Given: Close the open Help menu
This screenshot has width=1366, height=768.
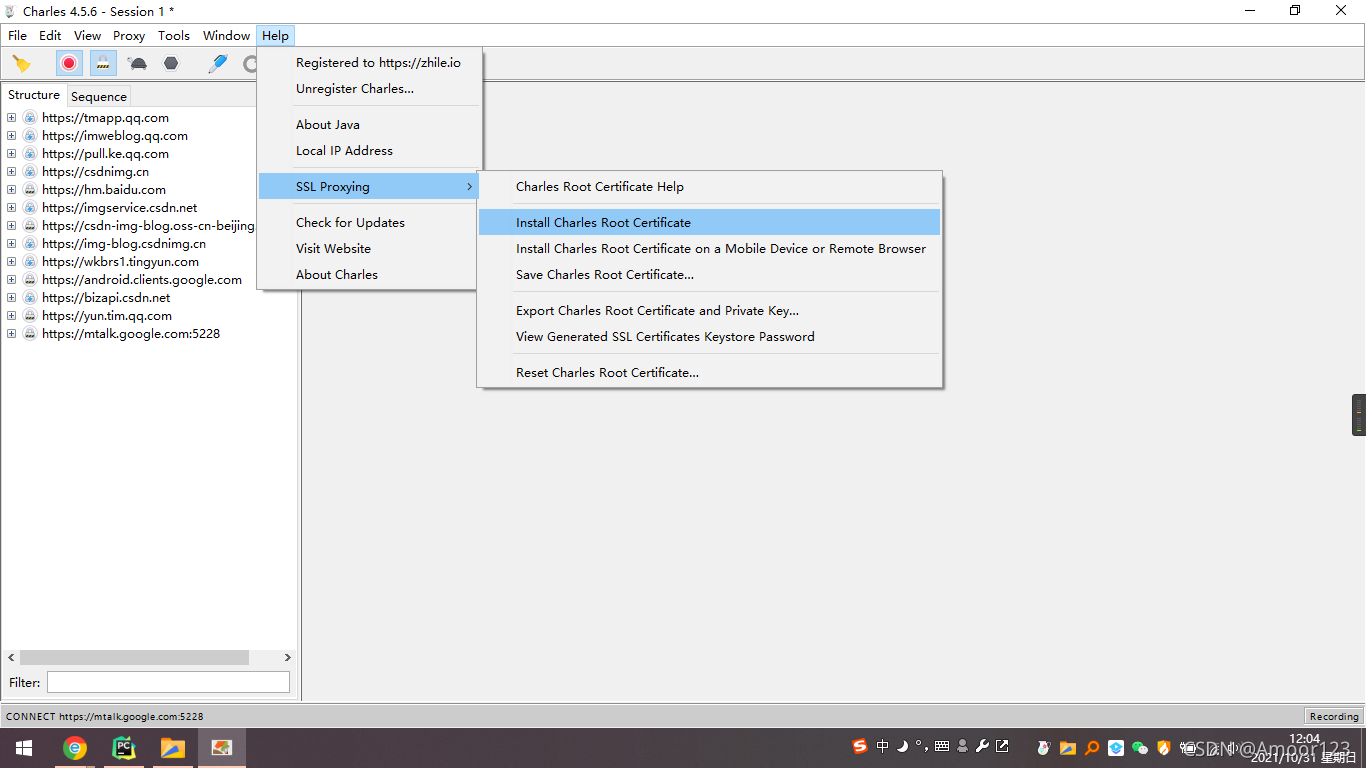Looking at the screenshot, I should (275, 35).
